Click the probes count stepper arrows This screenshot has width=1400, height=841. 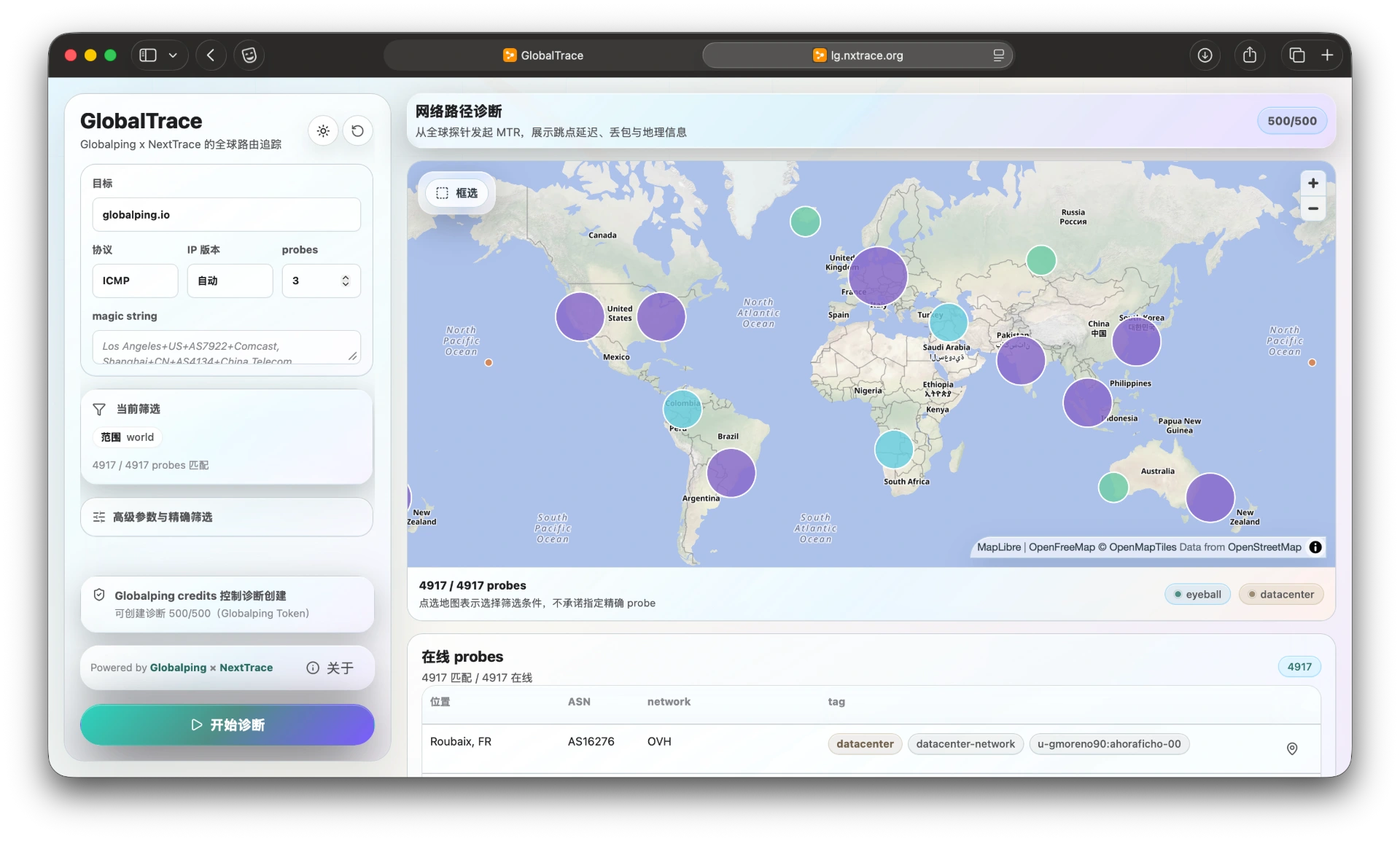tap(346, 281)
